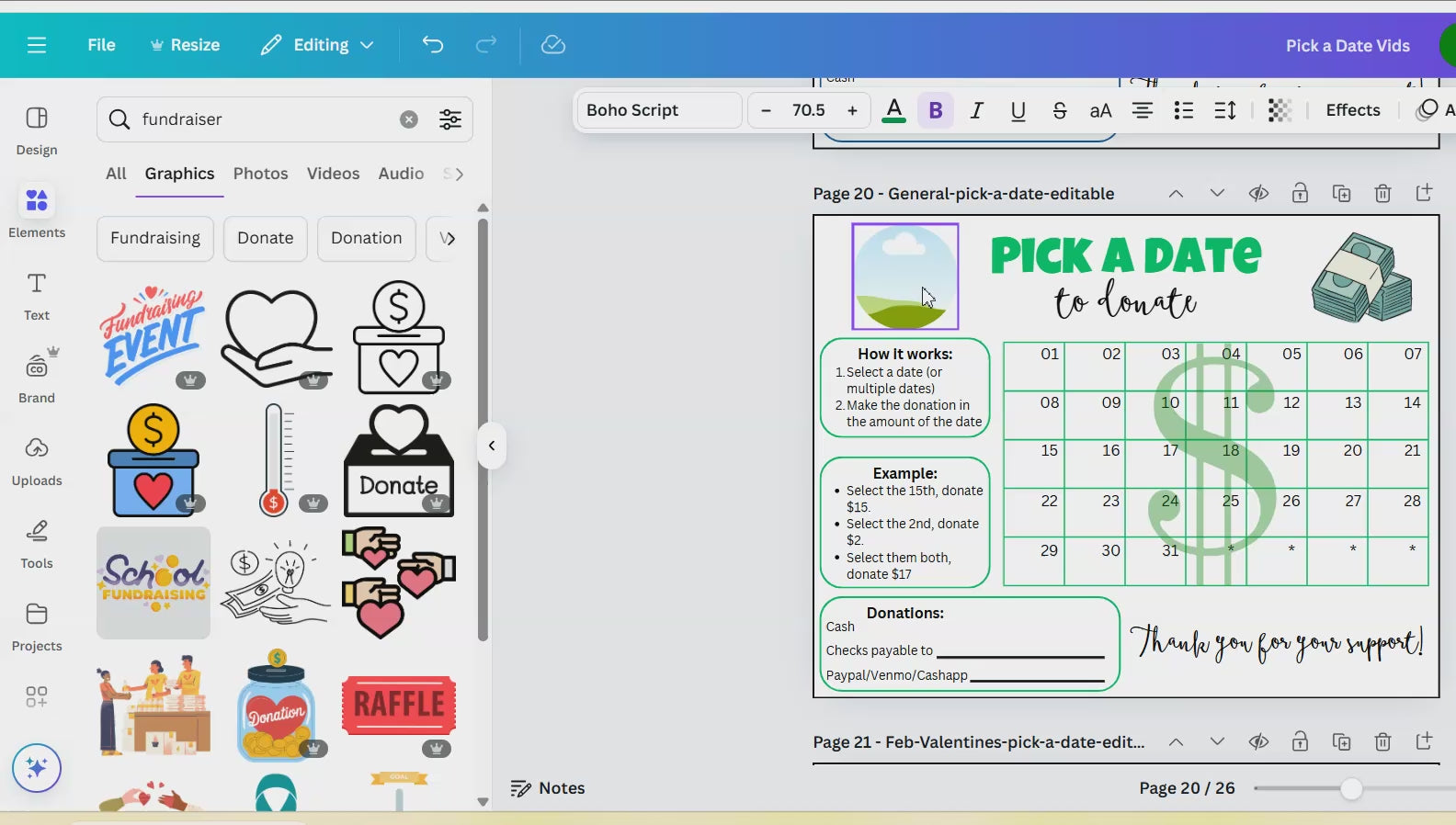Click the Effects button

coord(1352,110)
